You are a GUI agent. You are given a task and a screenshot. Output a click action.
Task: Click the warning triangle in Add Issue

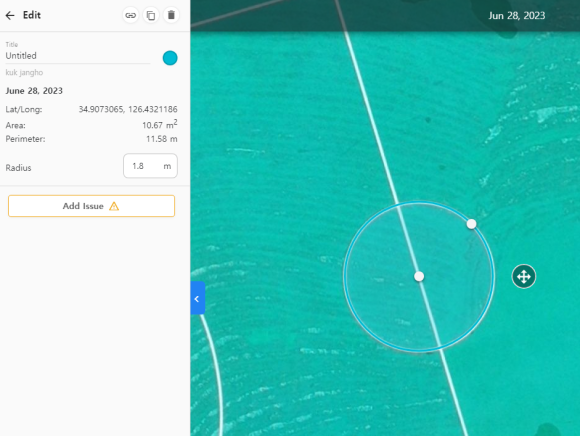click(x=114, y=206)
